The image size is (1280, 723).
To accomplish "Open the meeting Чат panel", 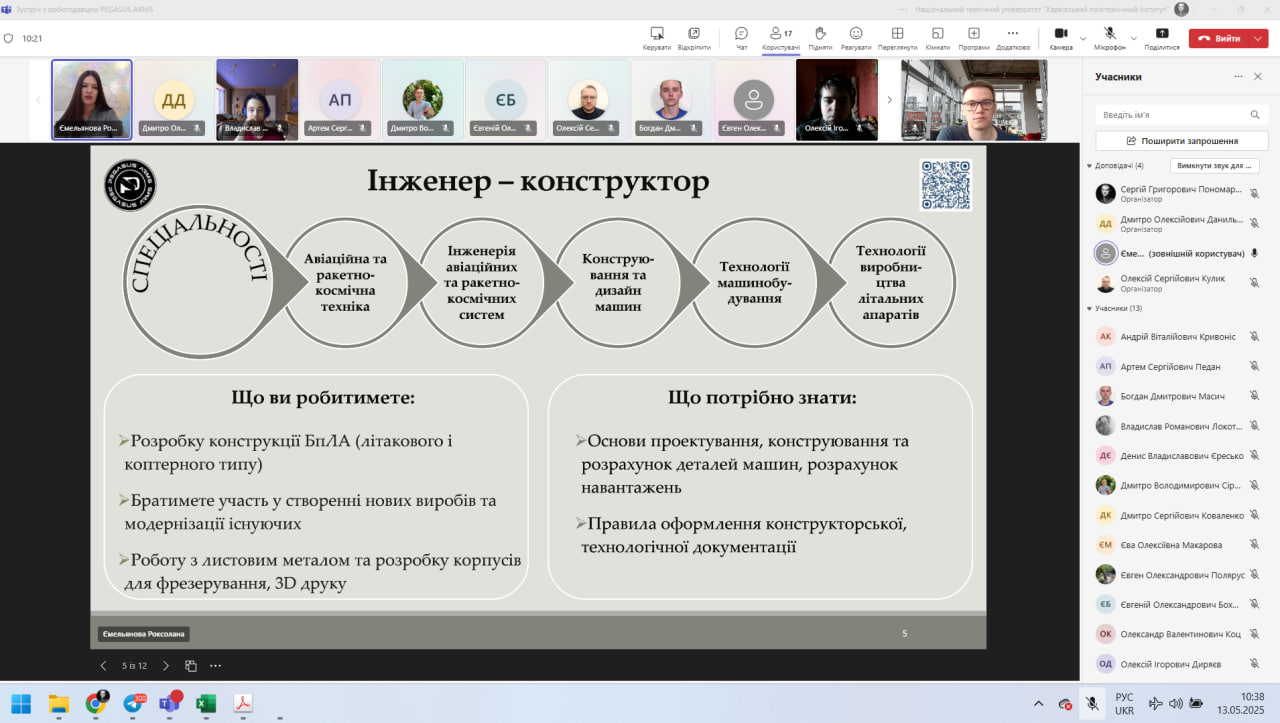I will click(741, 38).
